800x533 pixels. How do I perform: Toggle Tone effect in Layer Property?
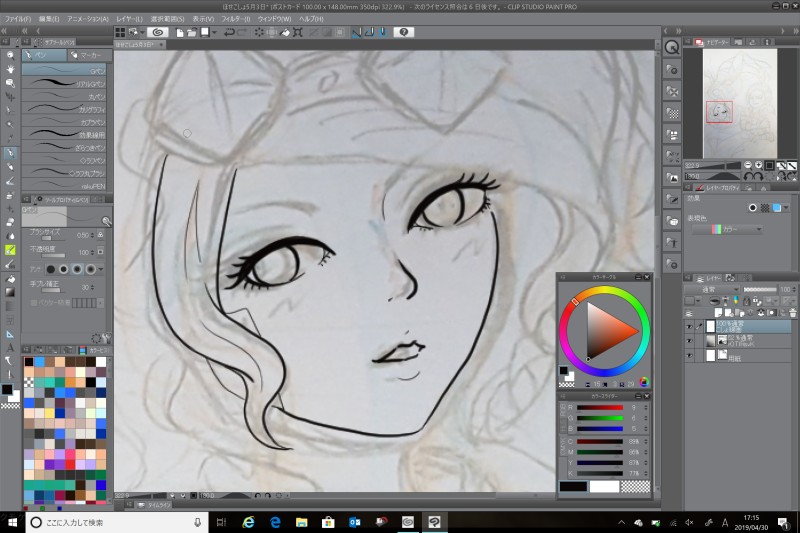[x=765, y=208]
